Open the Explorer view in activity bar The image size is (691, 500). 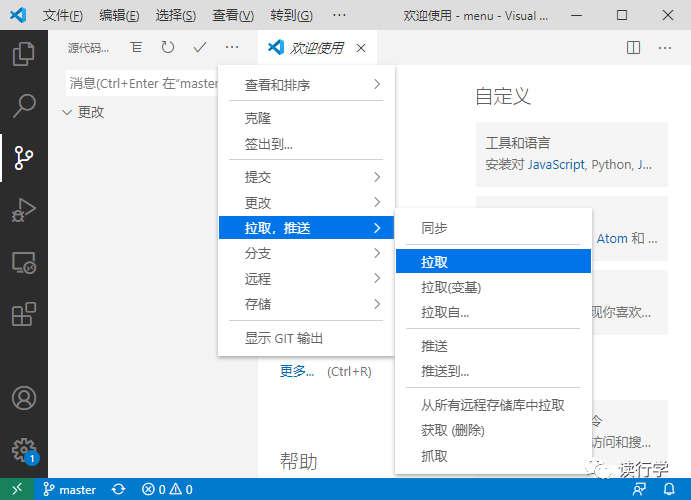click(x=24, y=54)
